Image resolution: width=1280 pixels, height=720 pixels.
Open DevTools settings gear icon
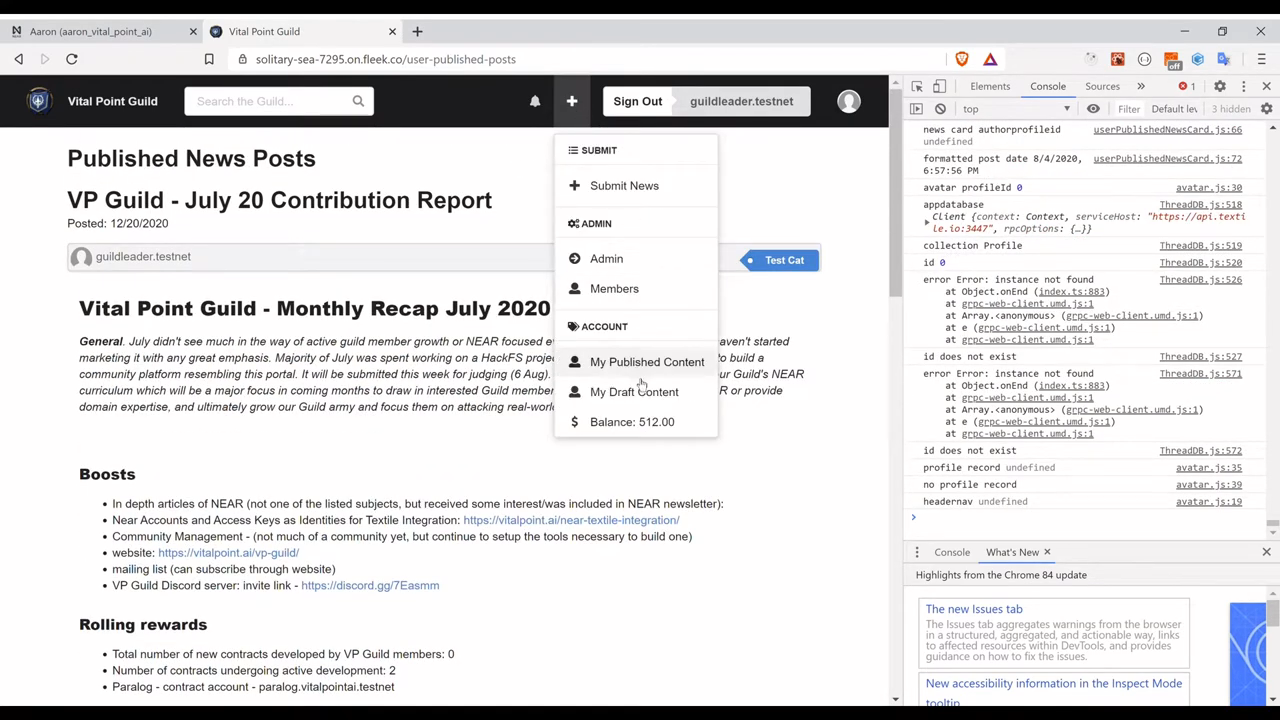(1220, 86)
